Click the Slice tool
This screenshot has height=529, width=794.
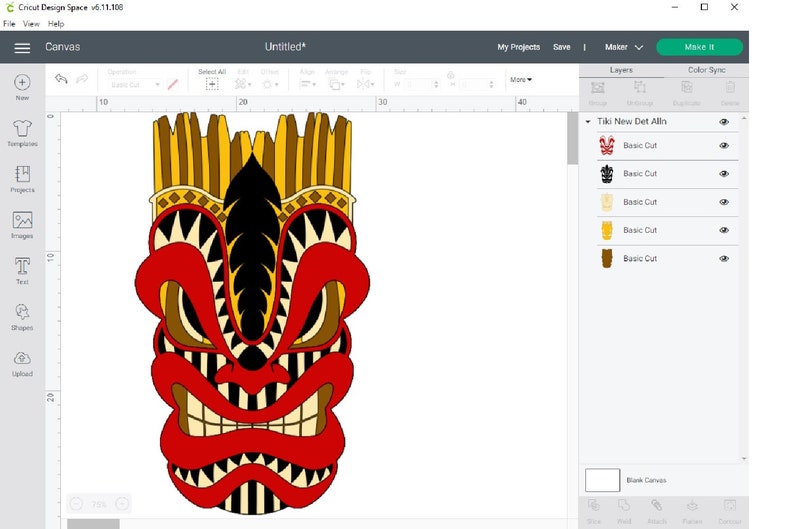click(593, 511)
